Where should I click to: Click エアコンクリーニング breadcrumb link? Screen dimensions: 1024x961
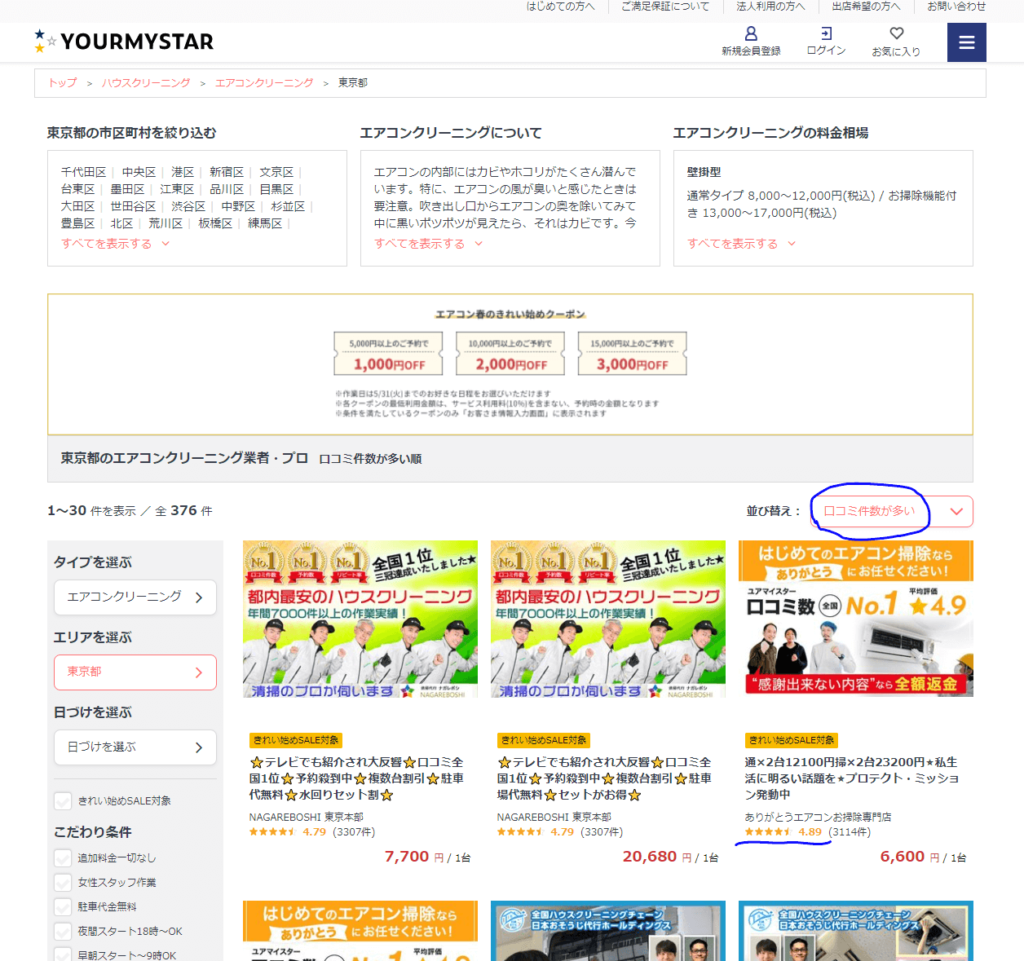pos(264,83)
